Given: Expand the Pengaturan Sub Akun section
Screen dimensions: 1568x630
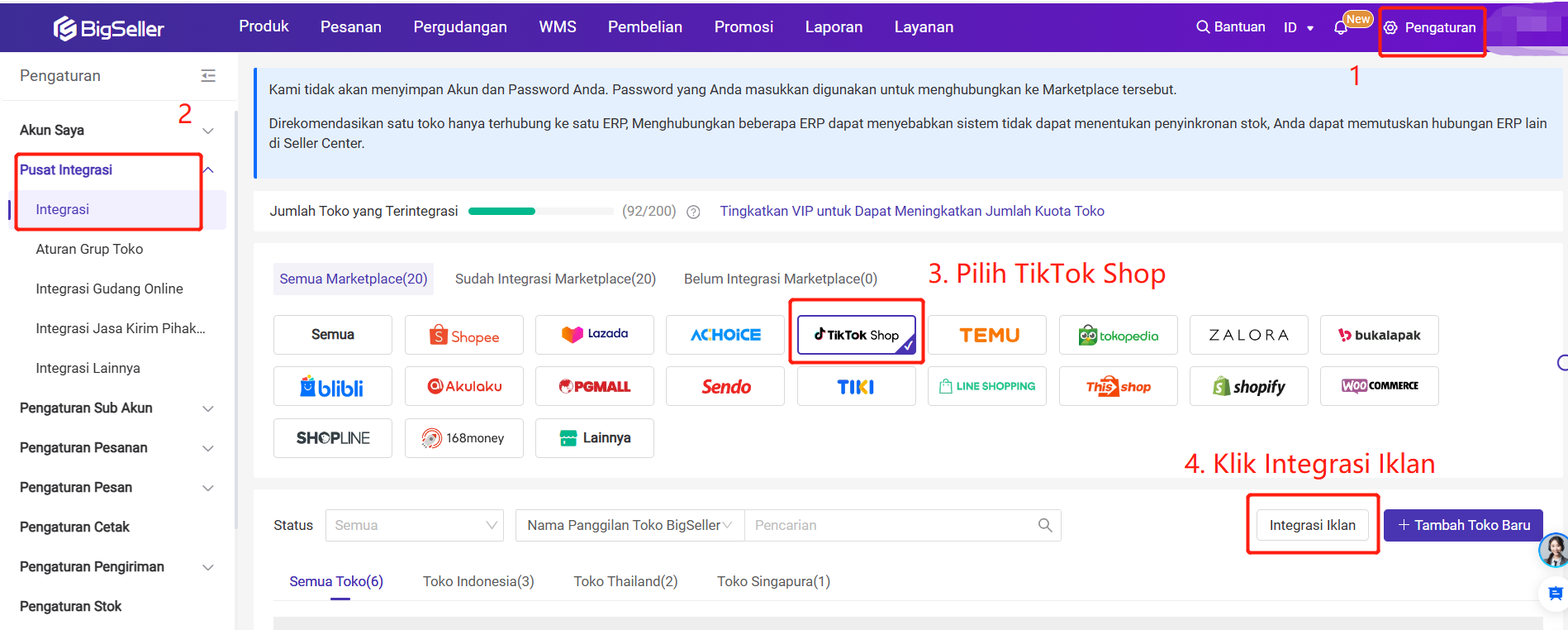Looking at the screenshot, I should pyautogui.click(x=208, y=408).
